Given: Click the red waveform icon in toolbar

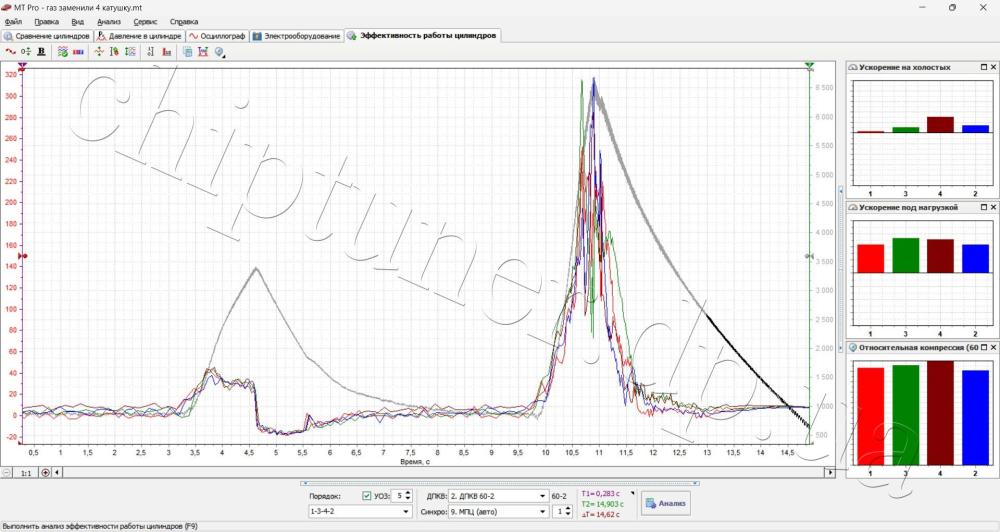Looking at the screenshot, I should point(10,52).
